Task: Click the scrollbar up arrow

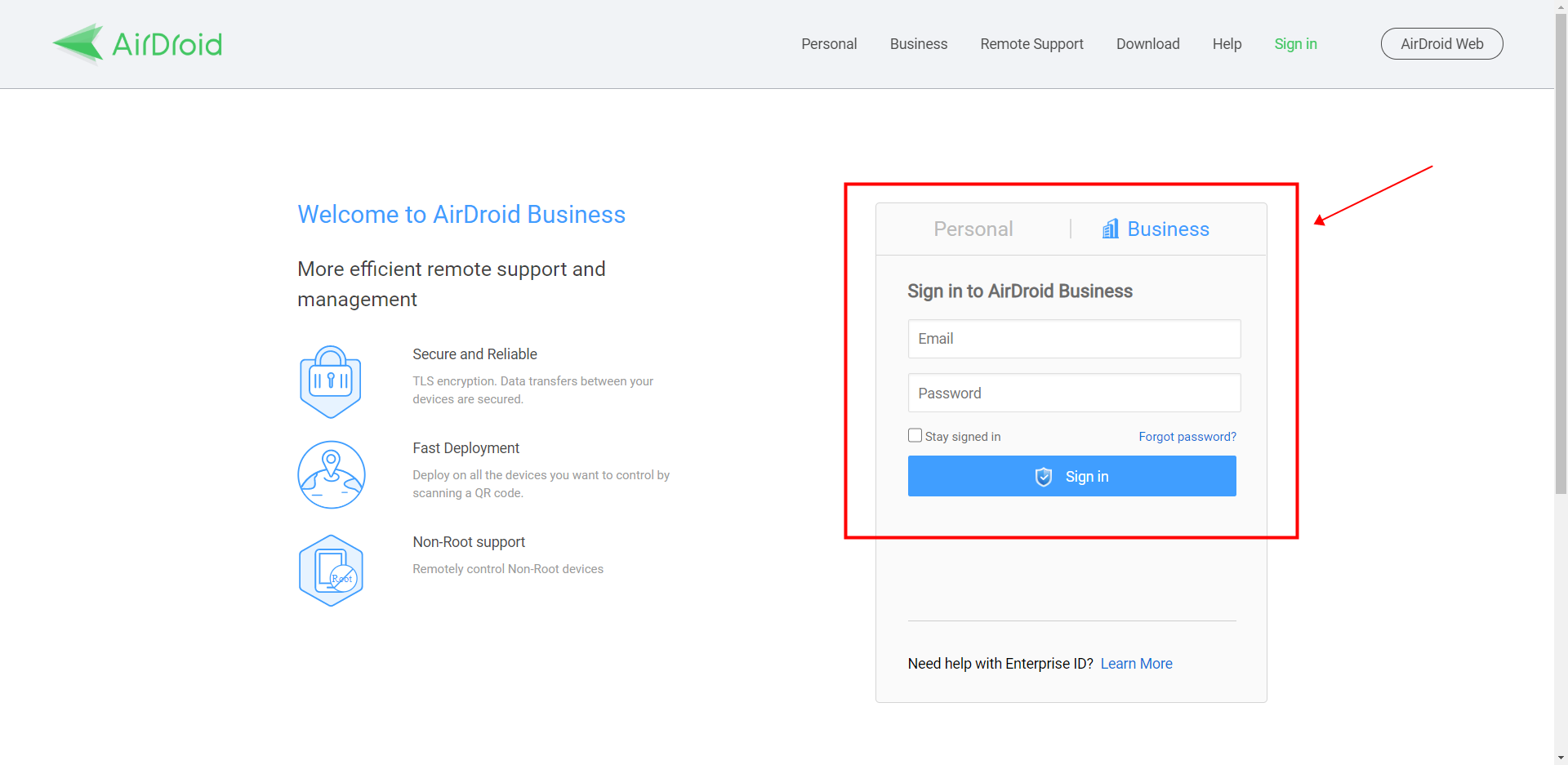Action: (x=1561, y=7)
